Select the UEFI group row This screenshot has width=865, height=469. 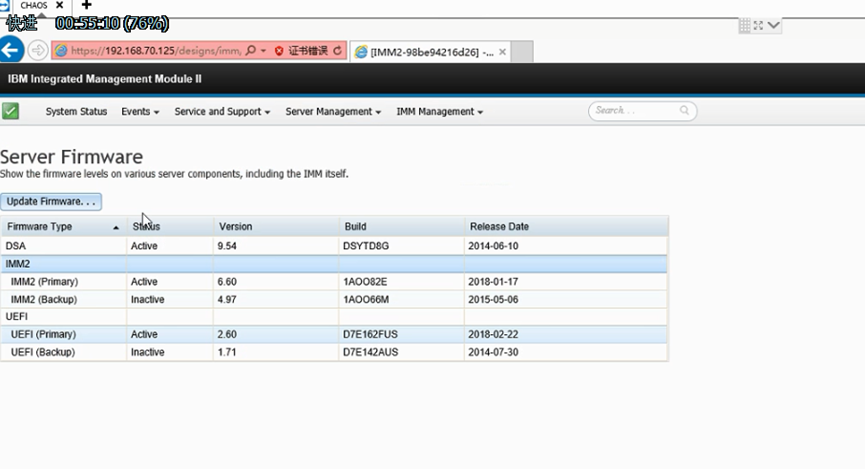coord(334,316)
